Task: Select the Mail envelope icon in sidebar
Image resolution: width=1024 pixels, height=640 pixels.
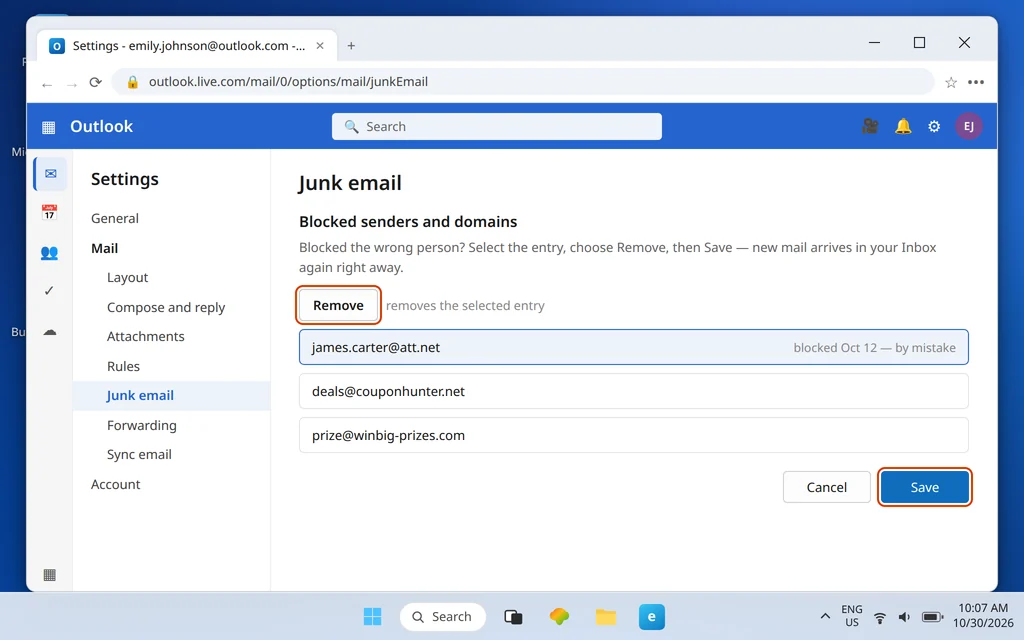Action: click(50, 174)
